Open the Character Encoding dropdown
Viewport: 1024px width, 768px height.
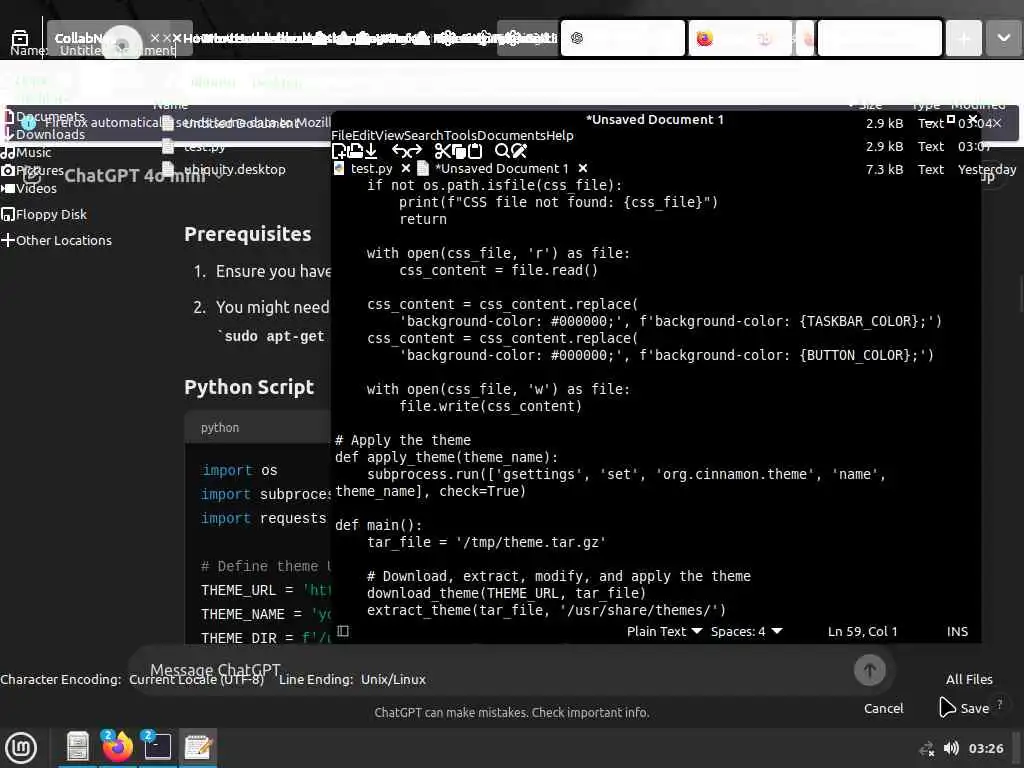tap(196, 679)
